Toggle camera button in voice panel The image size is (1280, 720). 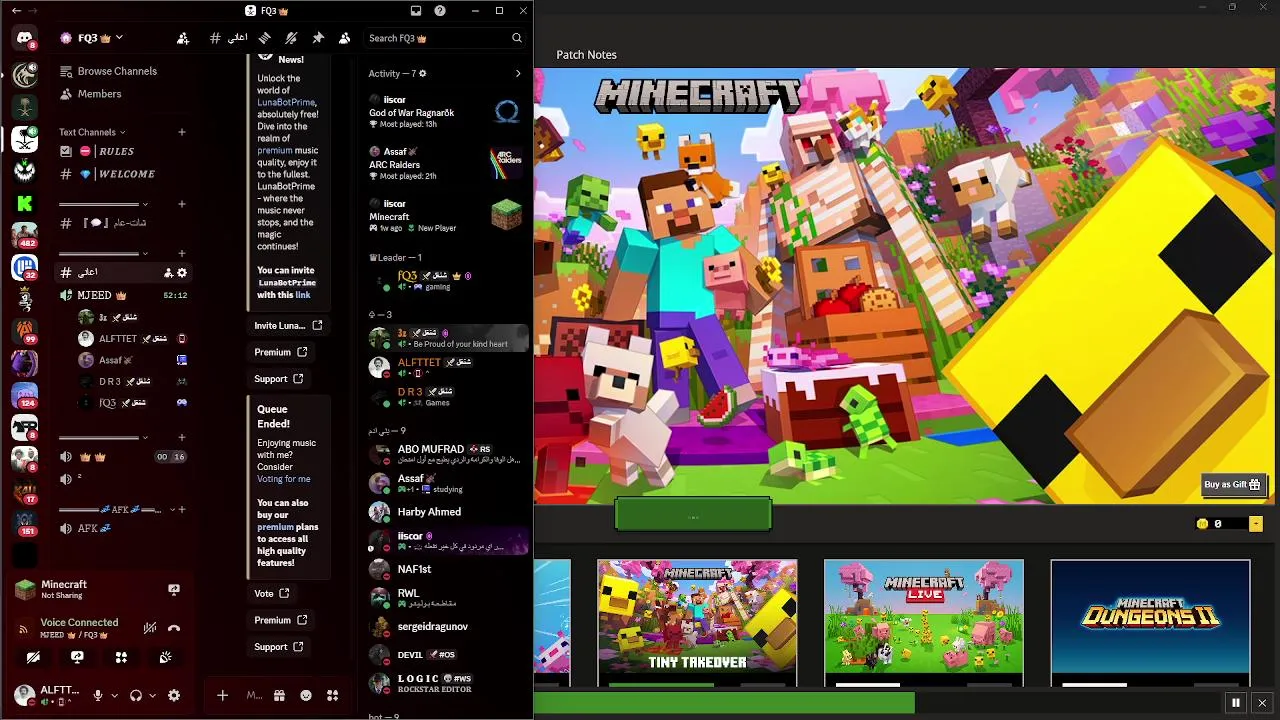33,657
